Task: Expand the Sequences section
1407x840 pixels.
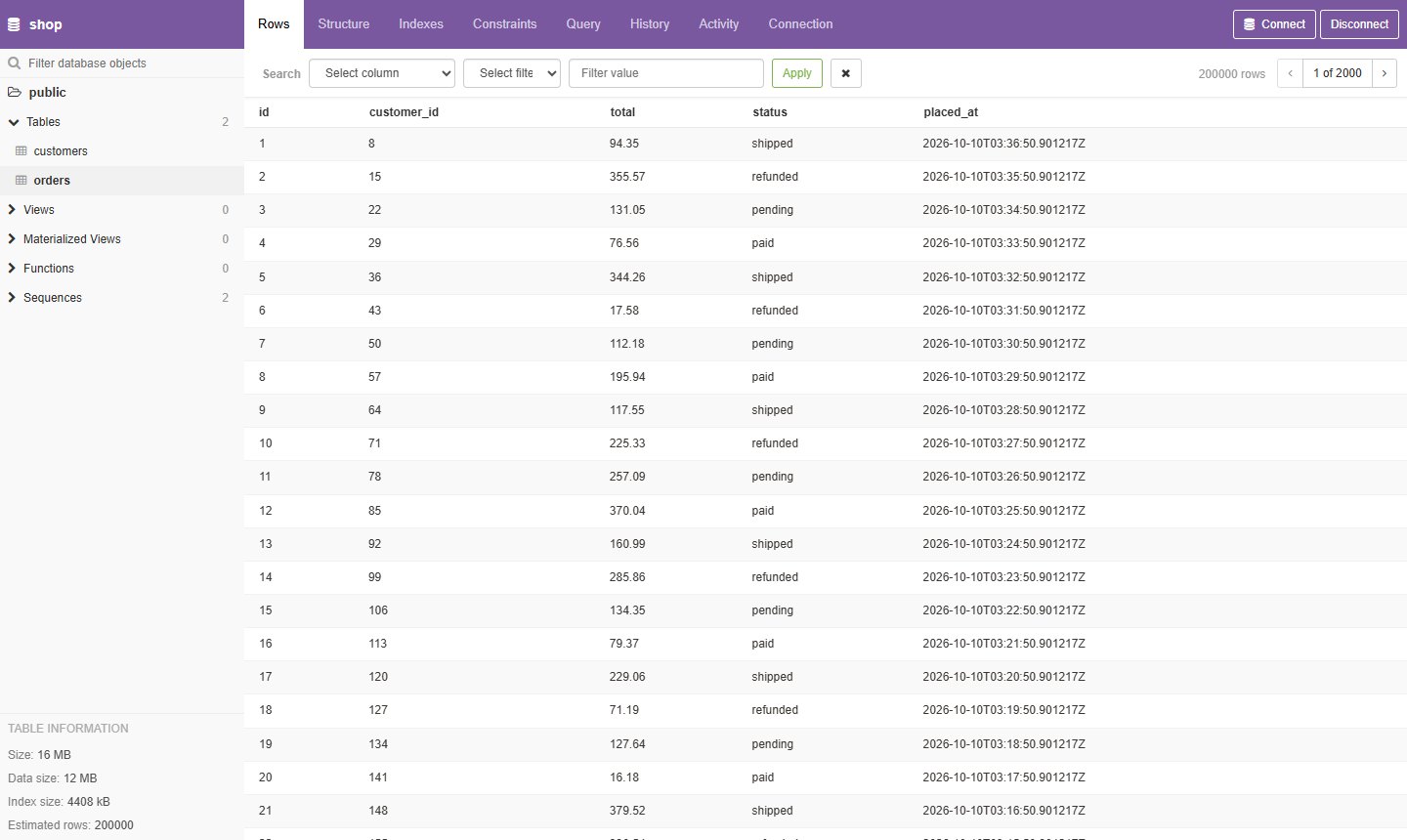Action: (12, 298)
